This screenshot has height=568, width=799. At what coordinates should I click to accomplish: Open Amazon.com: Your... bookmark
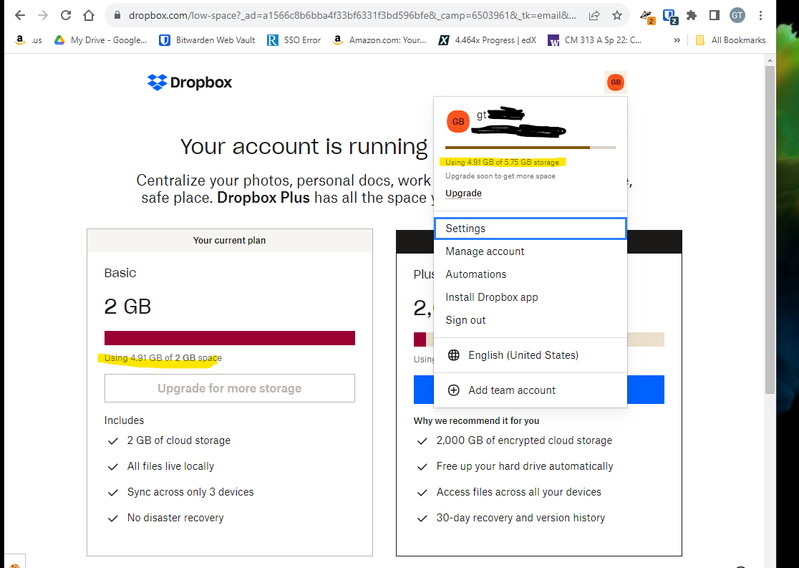379,40
